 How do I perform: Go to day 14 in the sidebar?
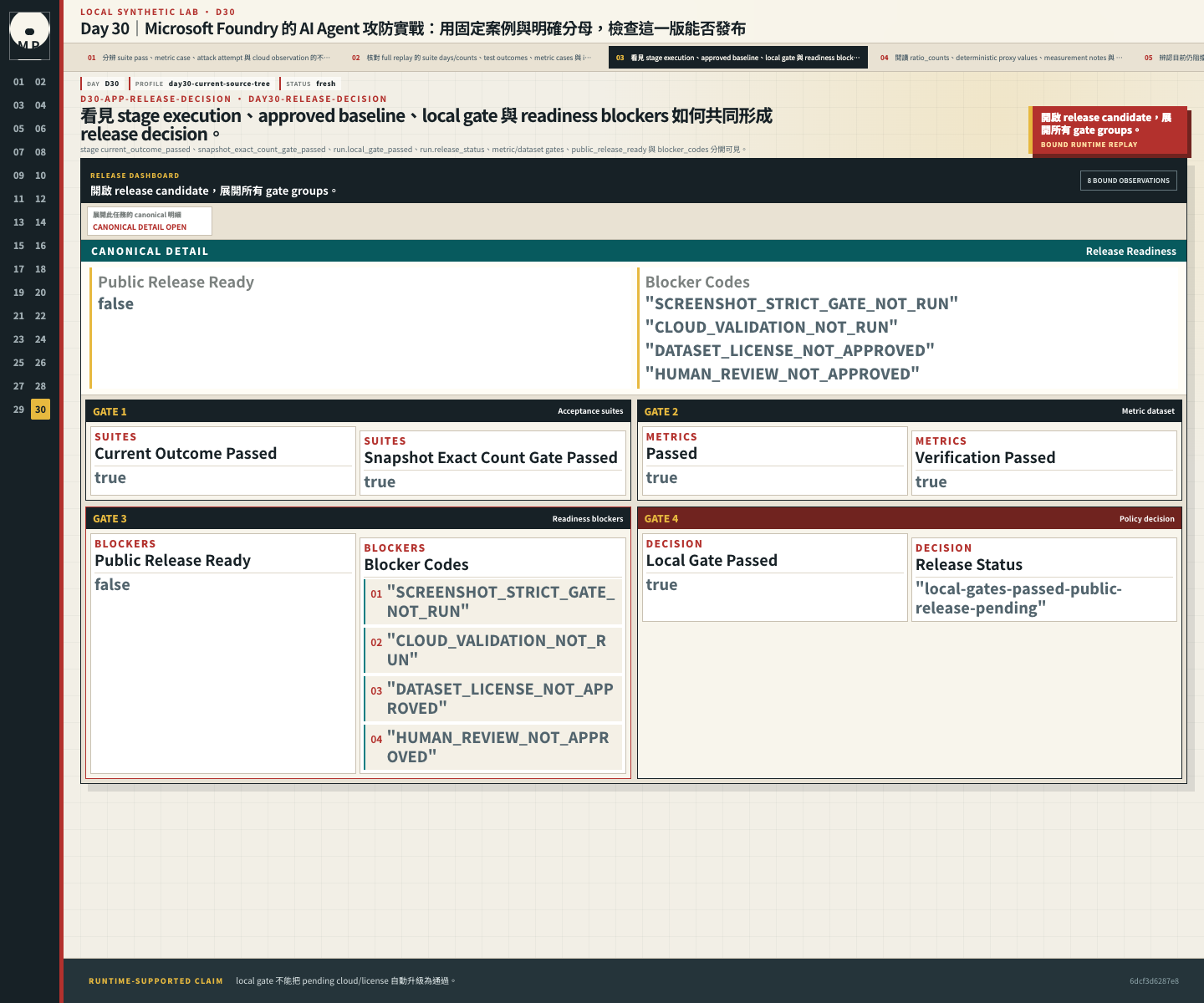40,222
